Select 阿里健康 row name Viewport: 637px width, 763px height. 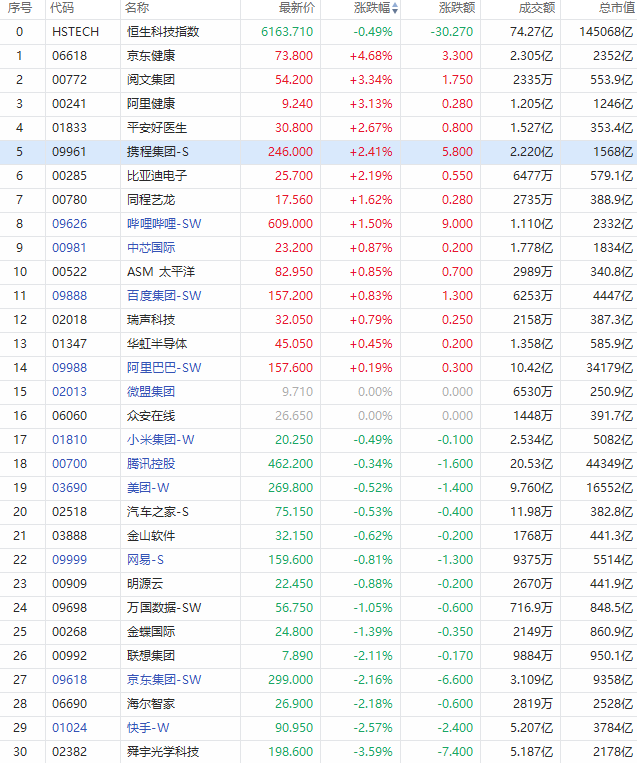click(151, 104)
